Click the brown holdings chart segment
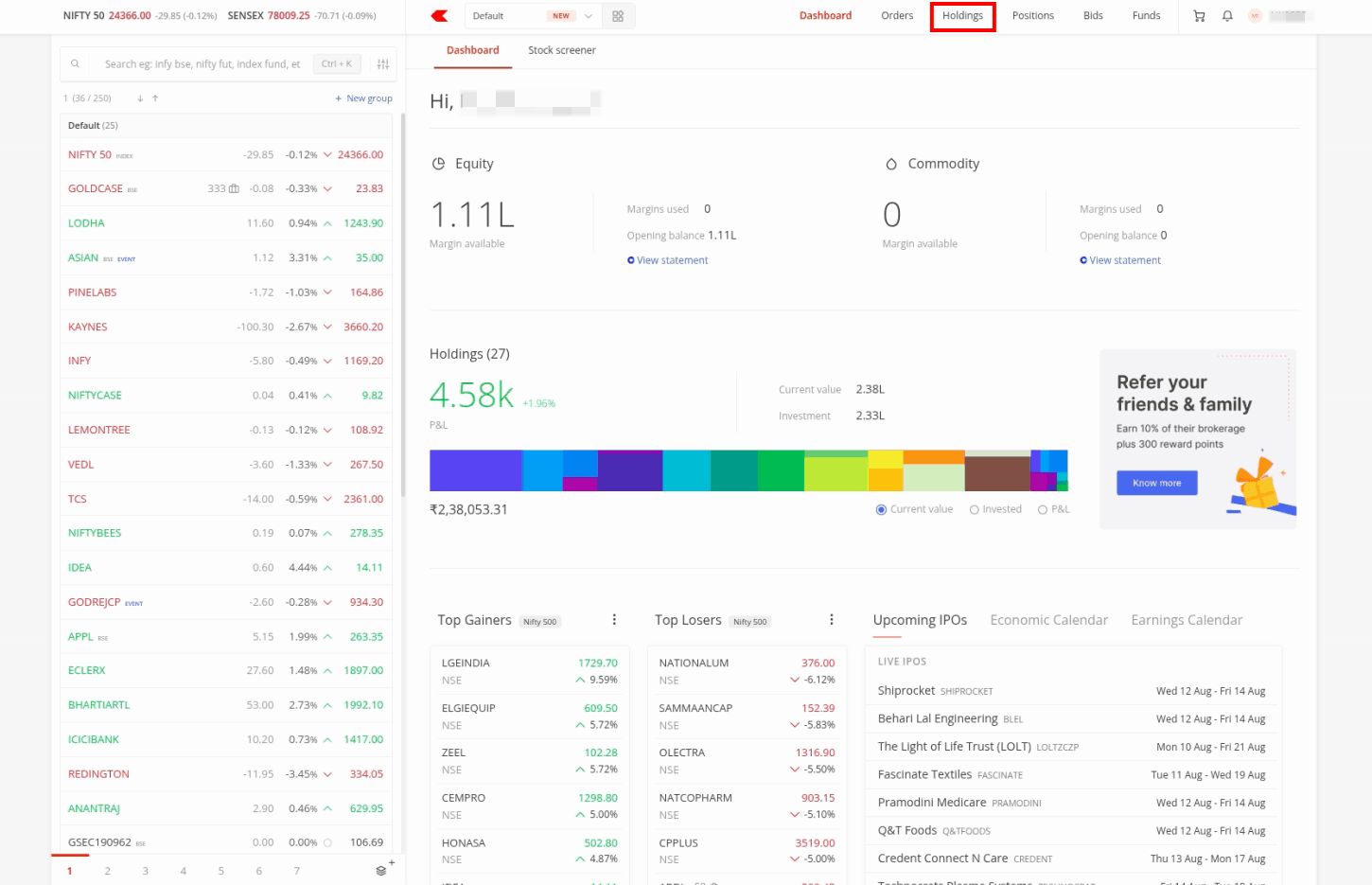 click(x=997, y=473)
